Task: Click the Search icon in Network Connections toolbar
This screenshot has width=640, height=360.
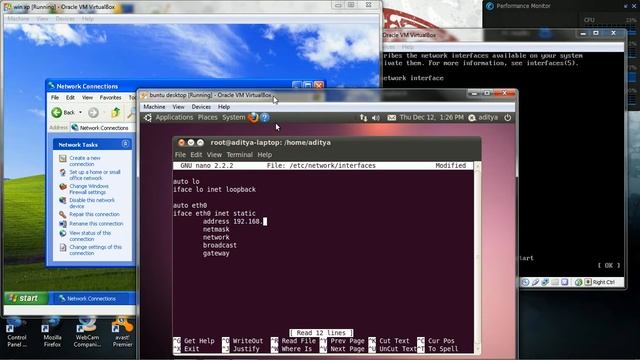Action: click(x=131, y=112)
